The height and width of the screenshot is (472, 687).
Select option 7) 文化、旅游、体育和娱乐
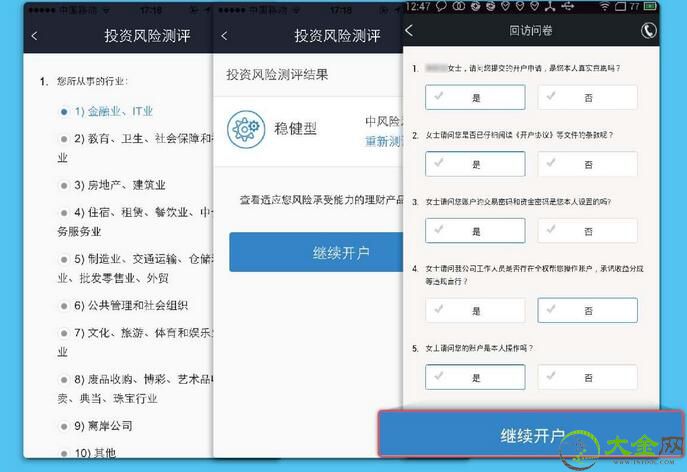(135, 342)
